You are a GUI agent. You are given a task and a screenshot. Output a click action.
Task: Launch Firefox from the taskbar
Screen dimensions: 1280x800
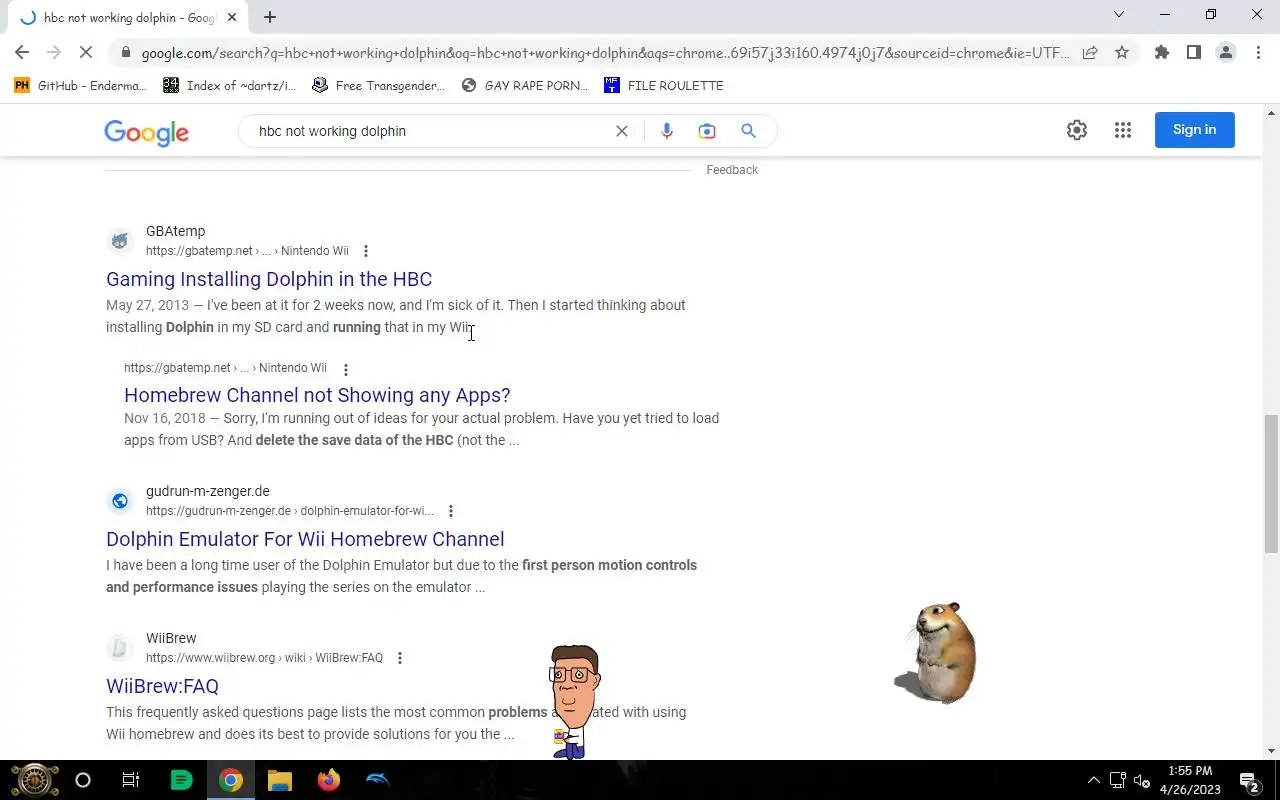click(328, 780)
